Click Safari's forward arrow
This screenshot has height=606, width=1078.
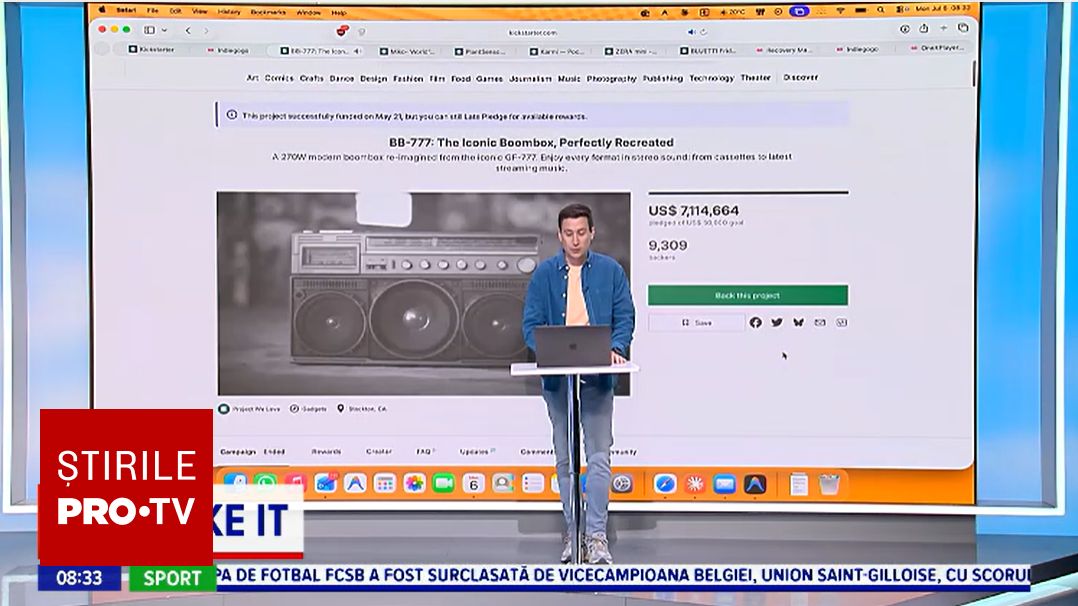point(206,30)
